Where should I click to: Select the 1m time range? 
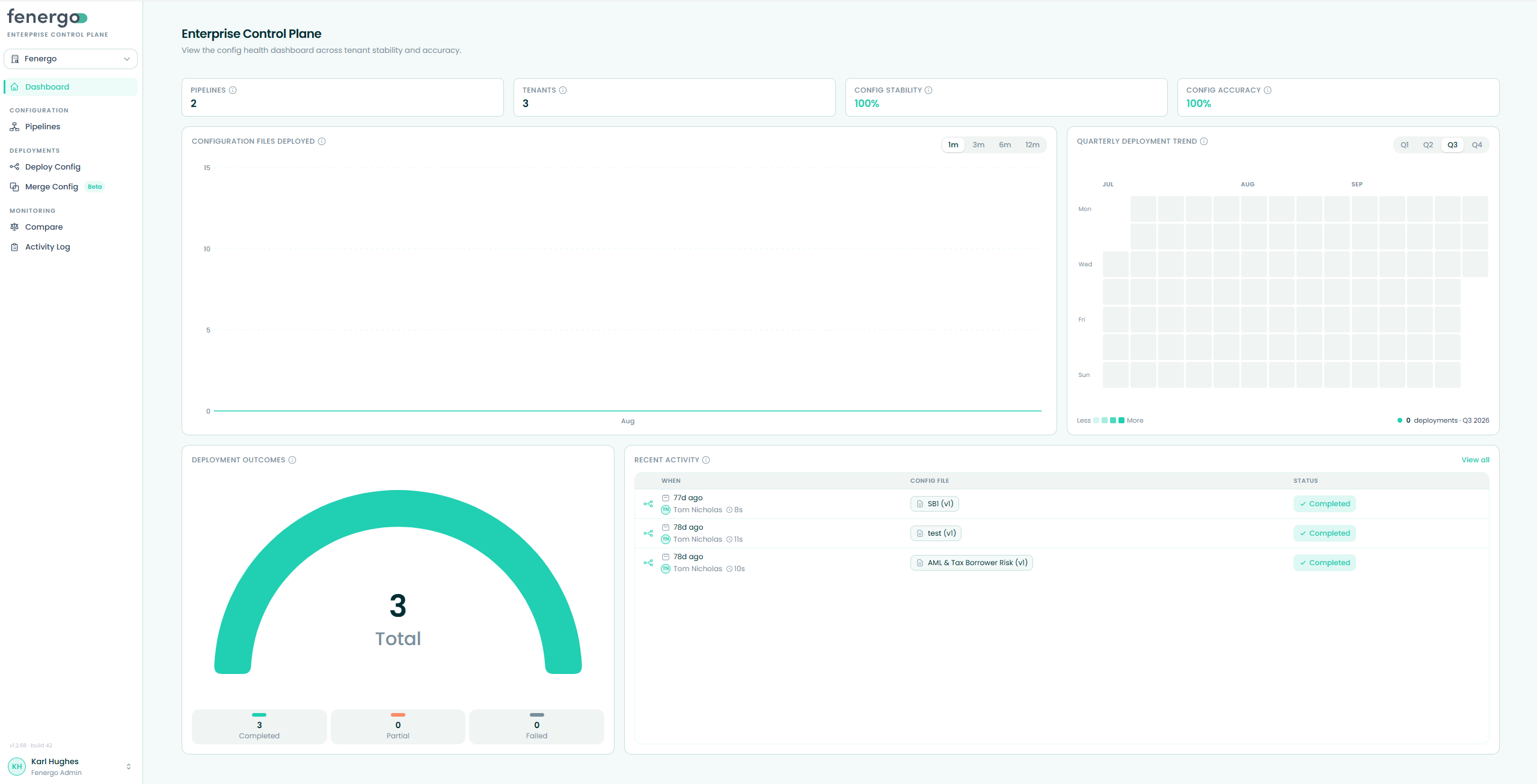point(953,145)
